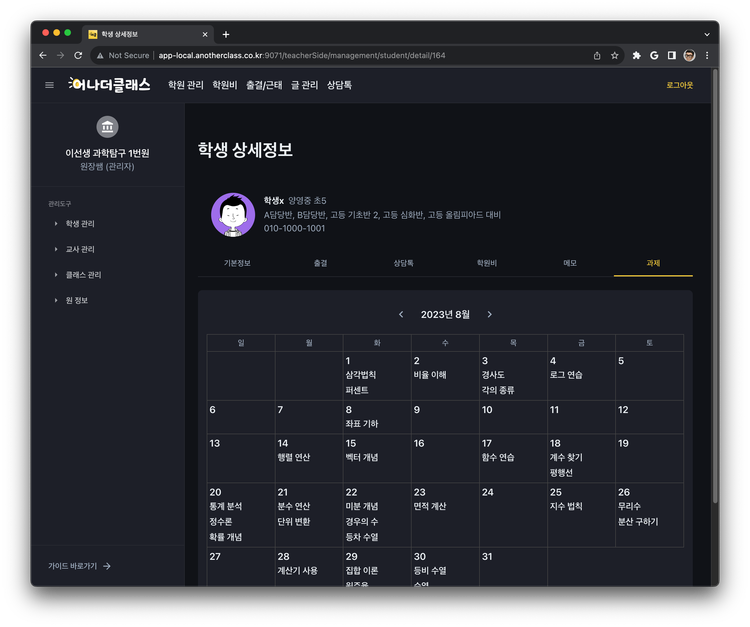Click 퍼센트 assignment on August 1

click(357, 390)
